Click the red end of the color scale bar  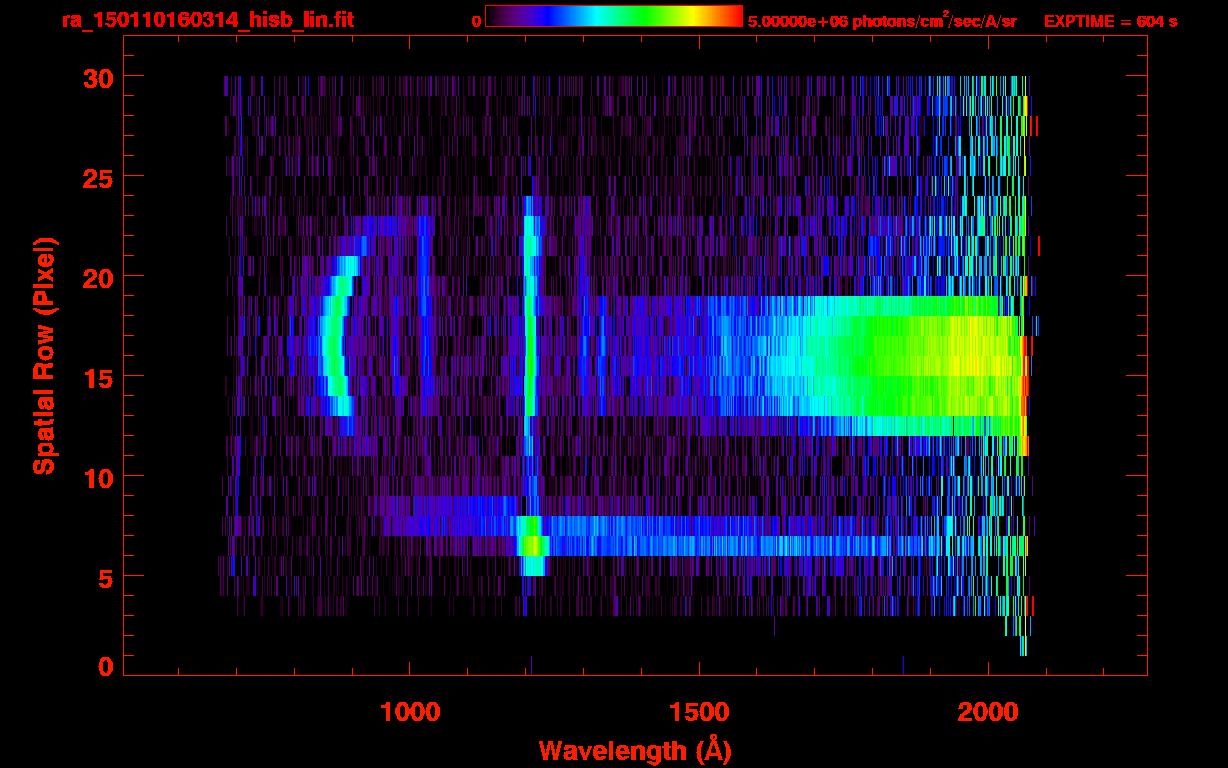pyautogui.click(x=732, y=16)
